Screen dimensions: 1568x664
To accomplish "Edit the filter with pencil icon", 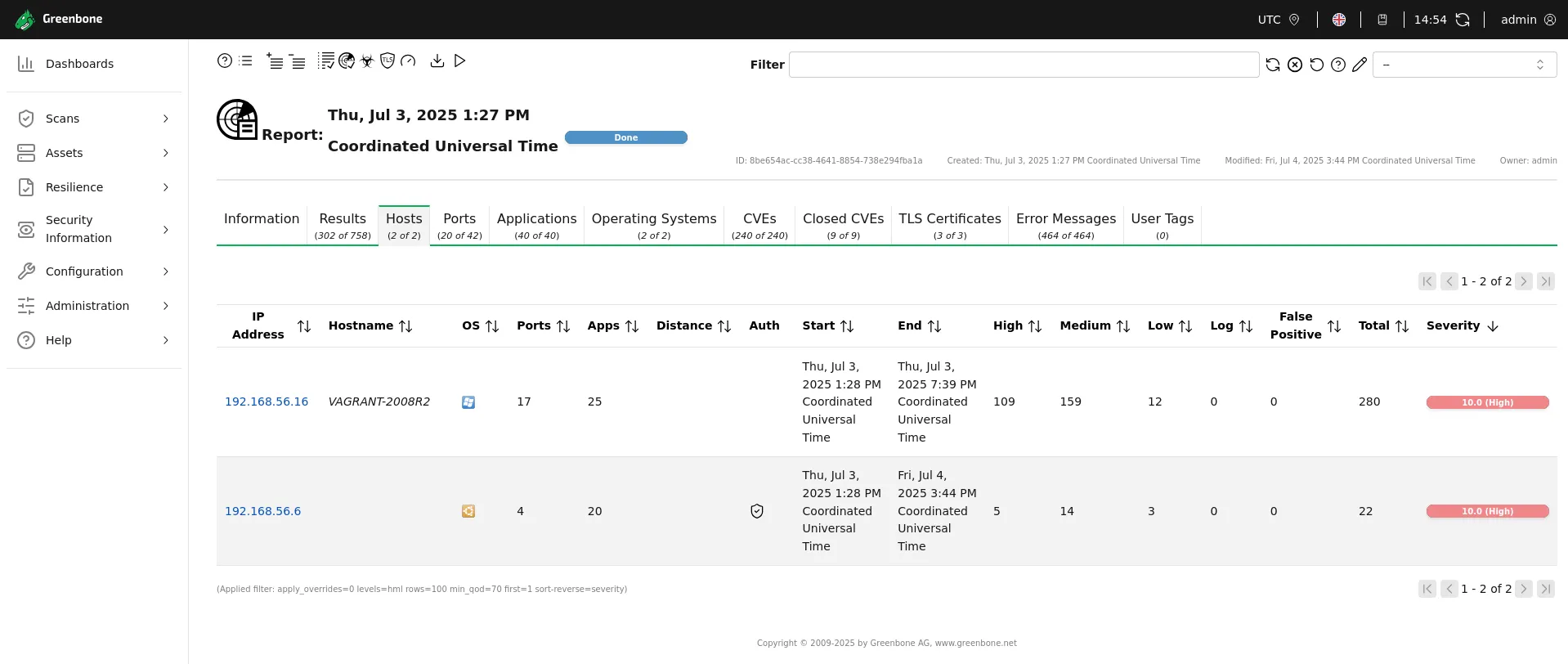I will click(x=1360, y=65).
